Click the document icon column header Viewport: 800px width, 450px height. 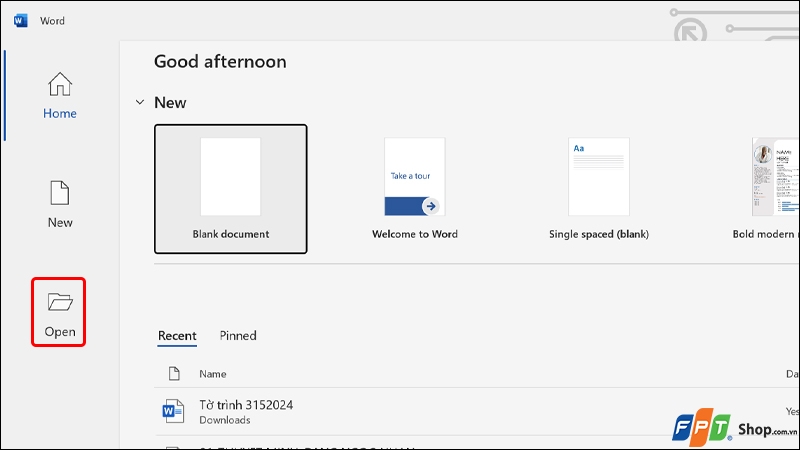click(173, 374)
